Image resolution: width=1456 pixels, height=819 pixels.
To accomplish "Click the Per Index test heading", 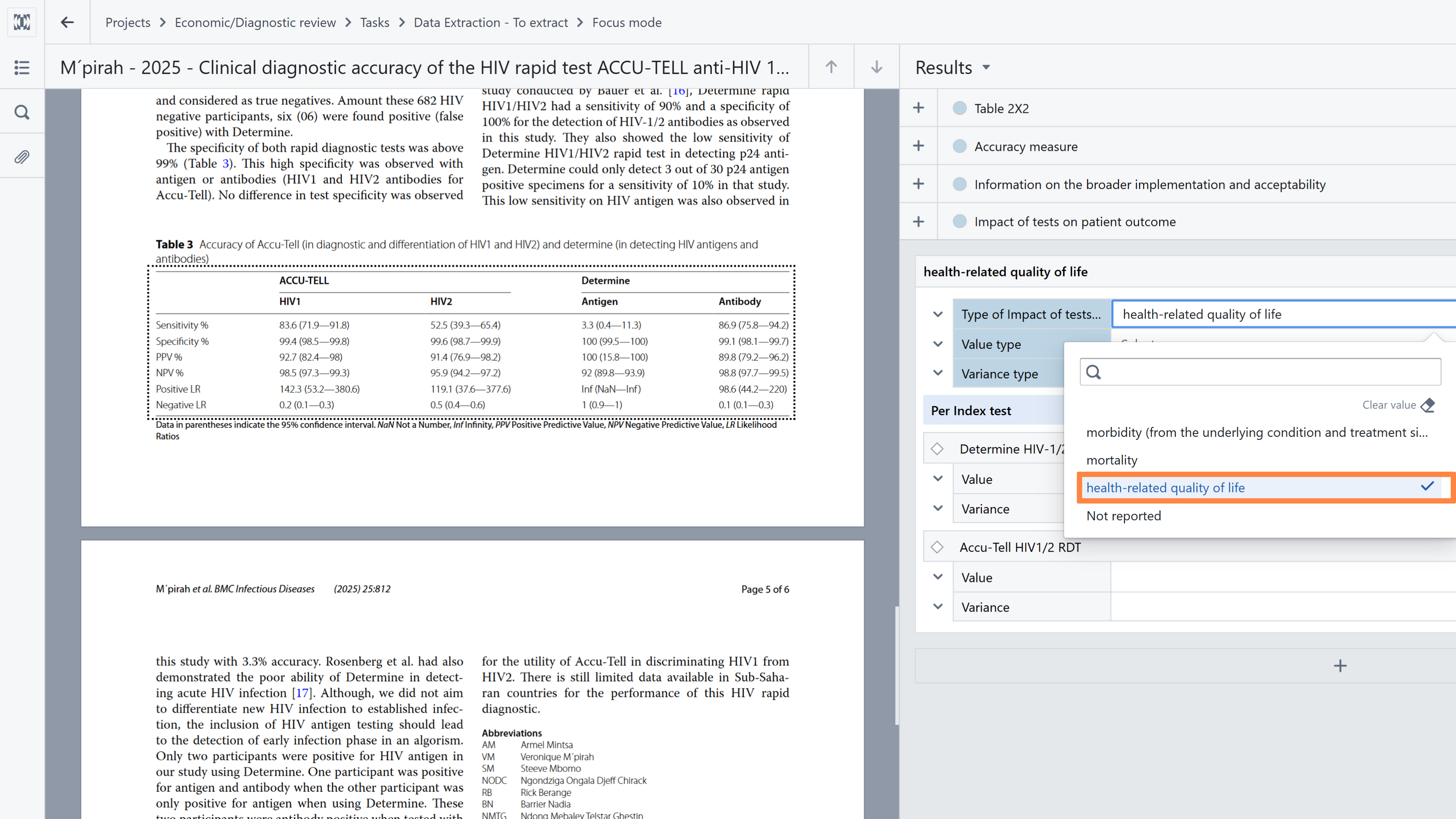I will [971, 411].
